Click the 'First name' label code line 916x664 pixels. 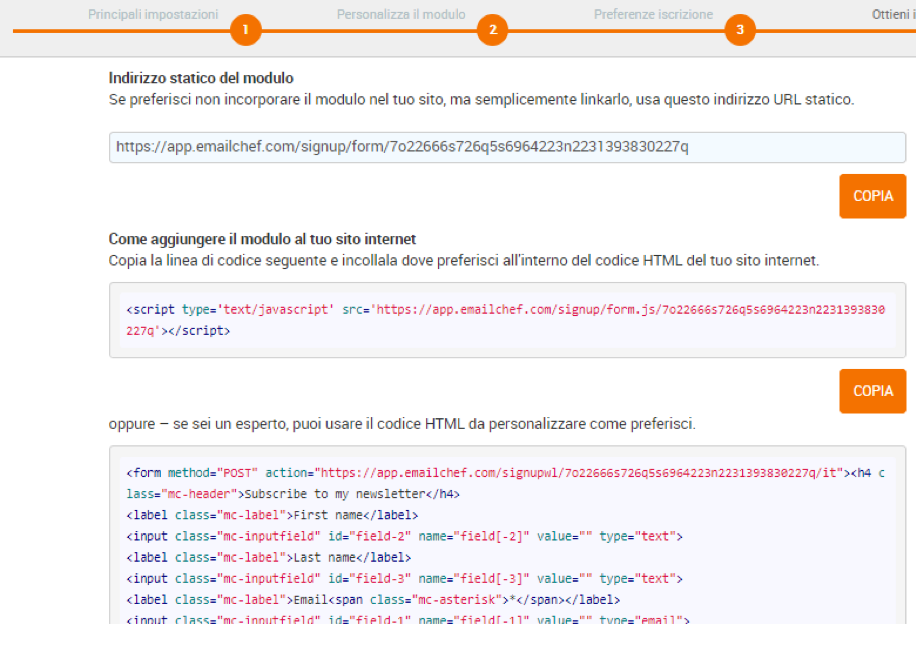tap(272, 515)
